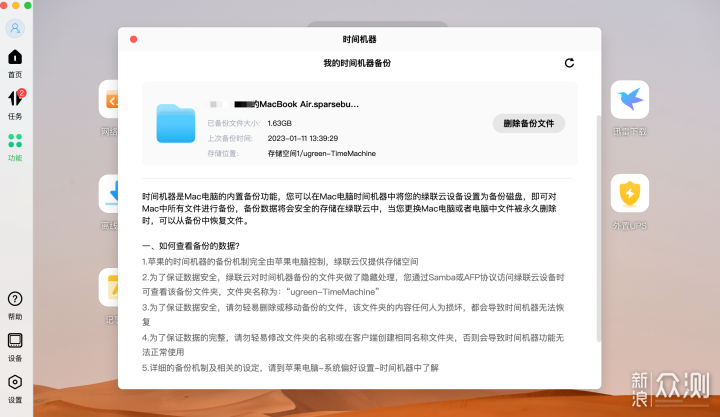The width and height of the screenshot is (720, 417).
Task: Click instruction line 5 about 系统偏好设置
Action: (291, 368)
